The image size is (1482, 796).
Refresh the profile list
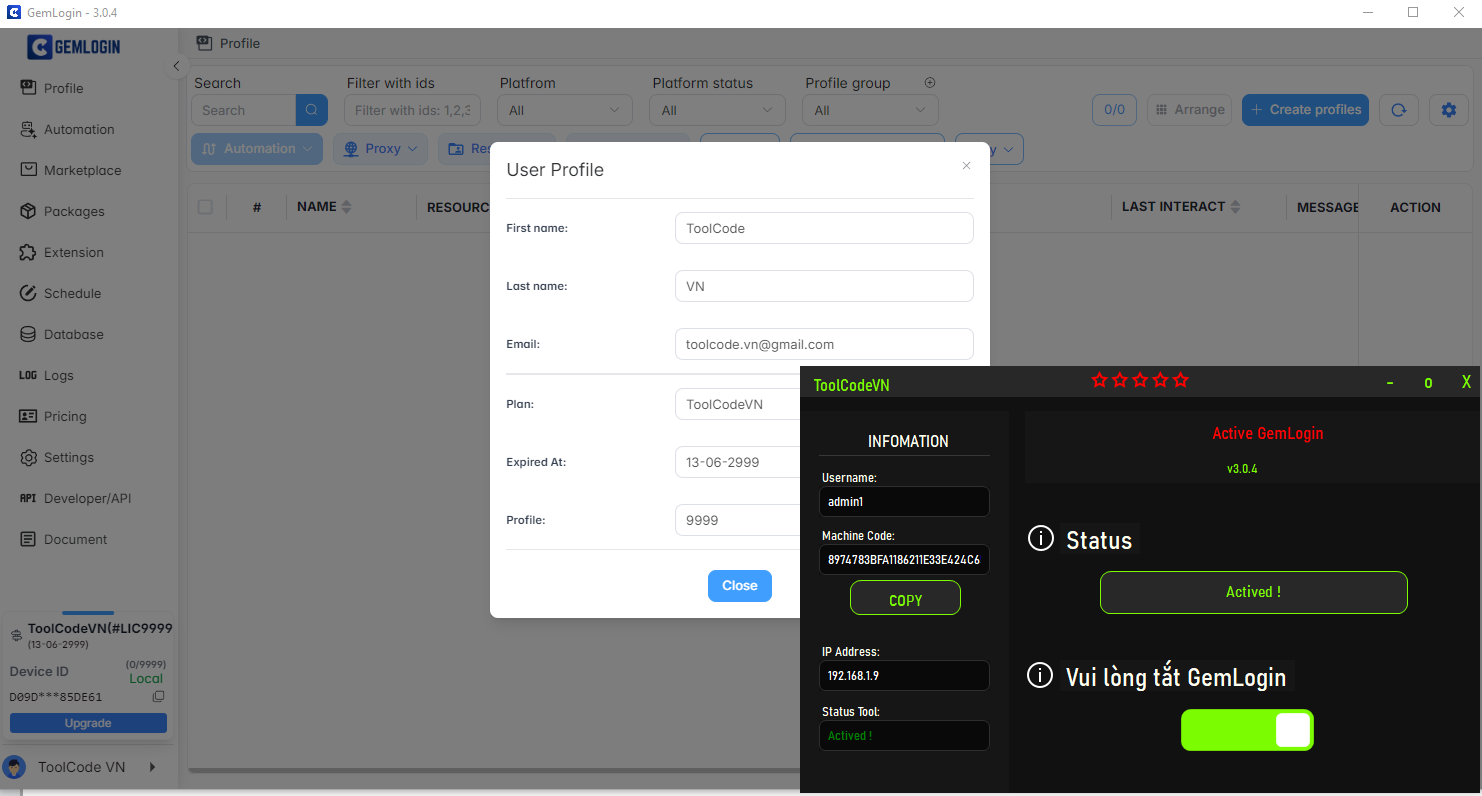(x=1399, y=110)
